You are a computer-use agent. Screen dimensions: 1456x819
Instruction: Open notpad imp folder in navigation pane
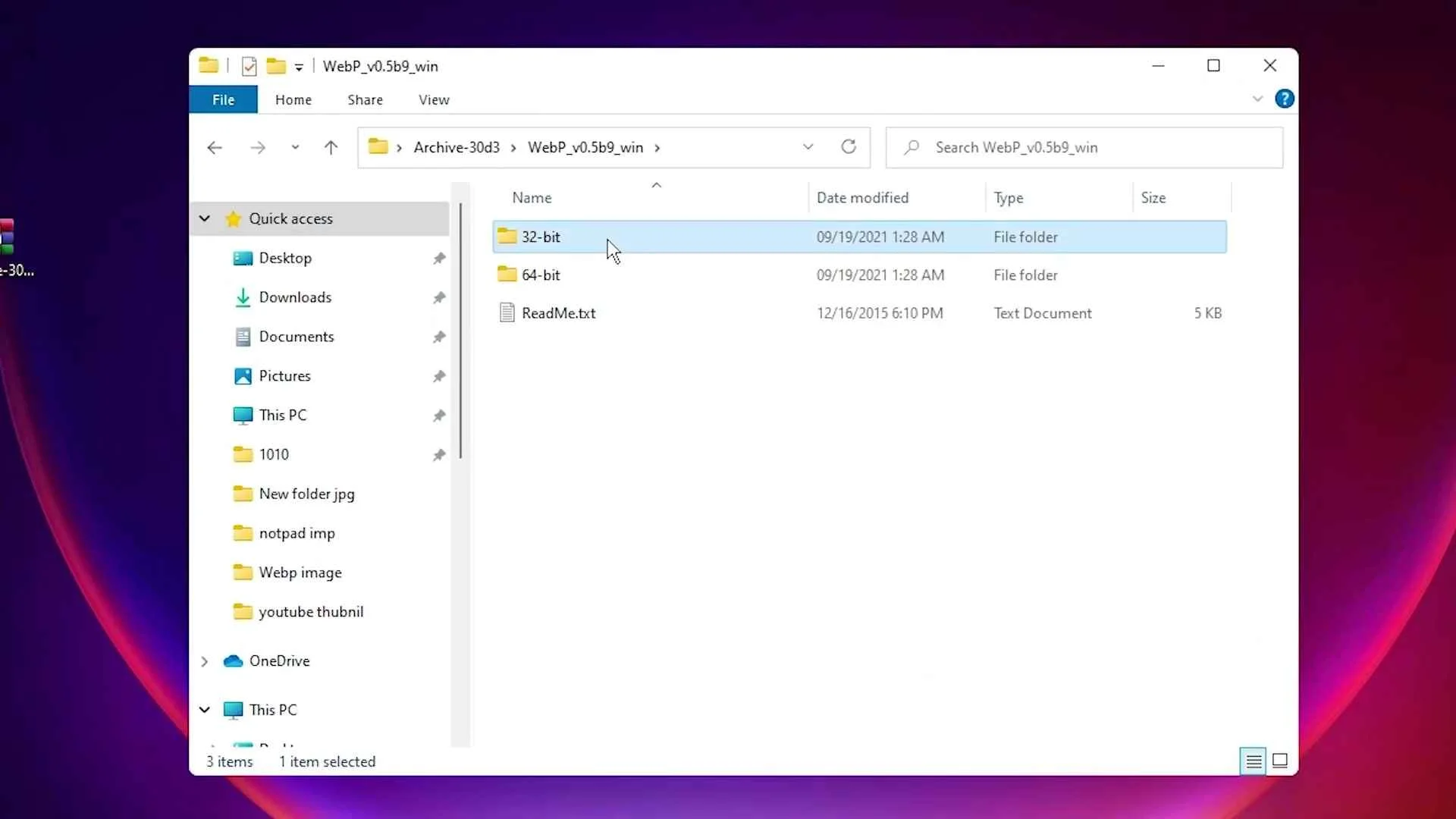297,533
